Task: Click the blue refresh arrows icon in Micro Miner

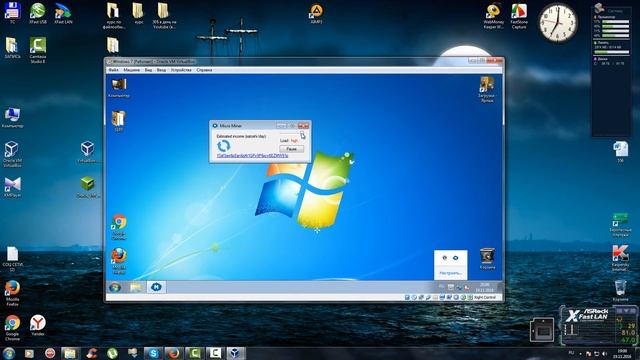Action: coord(223,146)
